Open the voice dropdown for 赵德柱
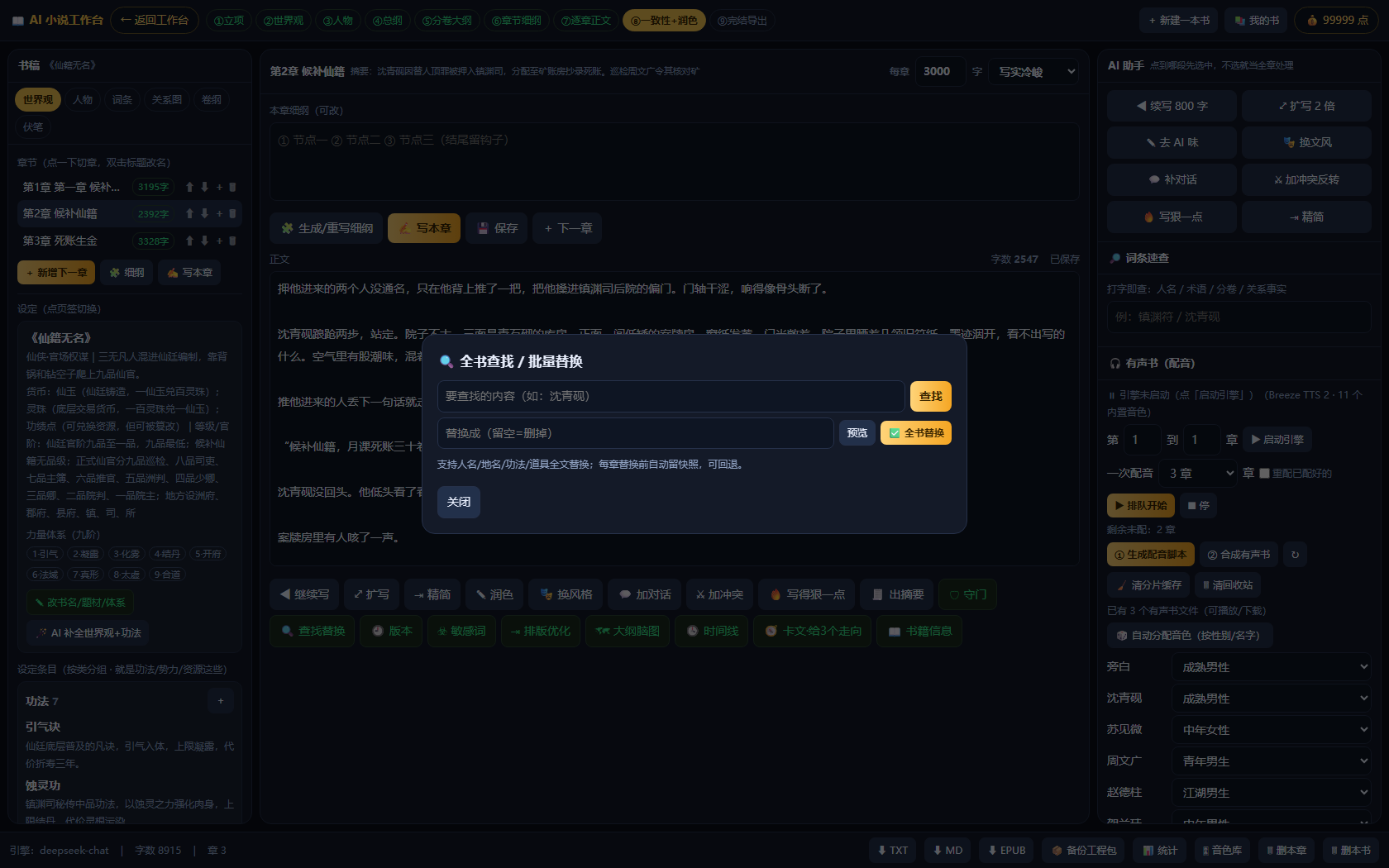1389x868 pixels. click(1272, 792)
